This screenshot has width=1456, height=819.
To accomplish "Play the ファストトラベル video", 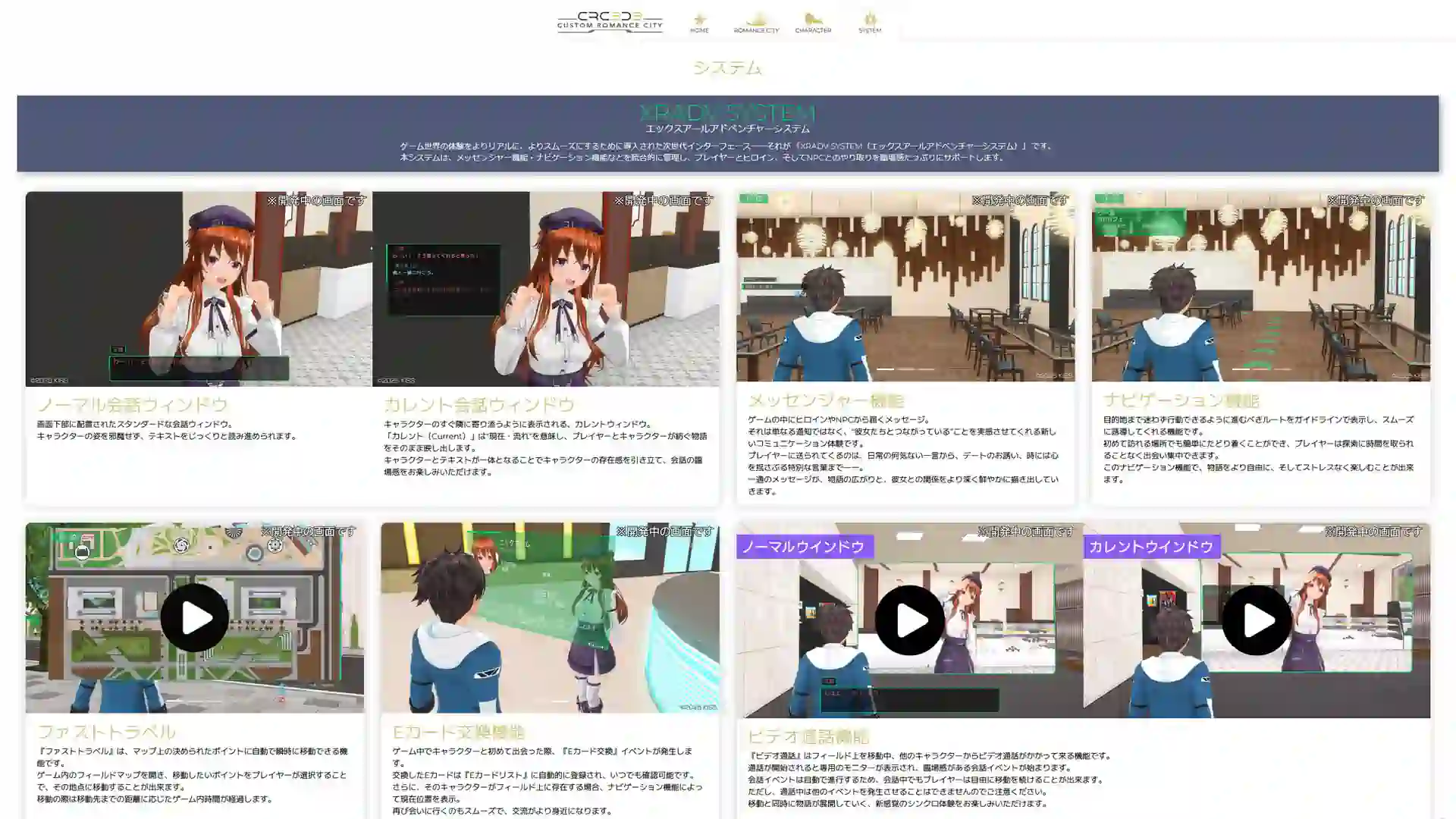I will coord(194,618).
